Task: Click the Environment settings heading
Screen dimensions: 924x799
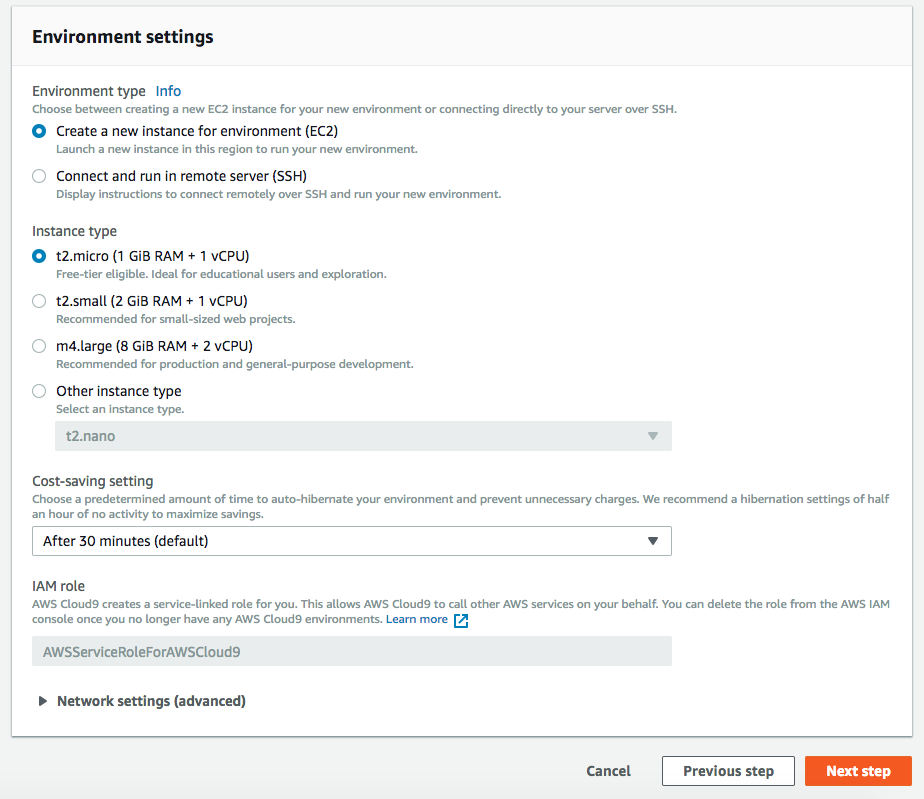Action: [123, 37]
